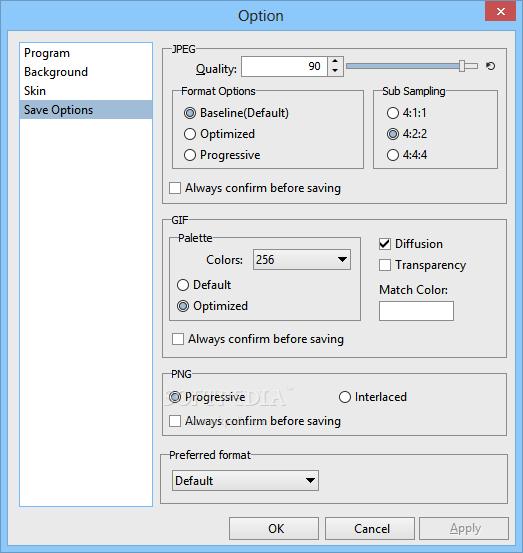Screen dimensions: 523x553
Task: Uncheck the Diffusion checkbox
Action: pyautogui.click(x=385, y=244)
